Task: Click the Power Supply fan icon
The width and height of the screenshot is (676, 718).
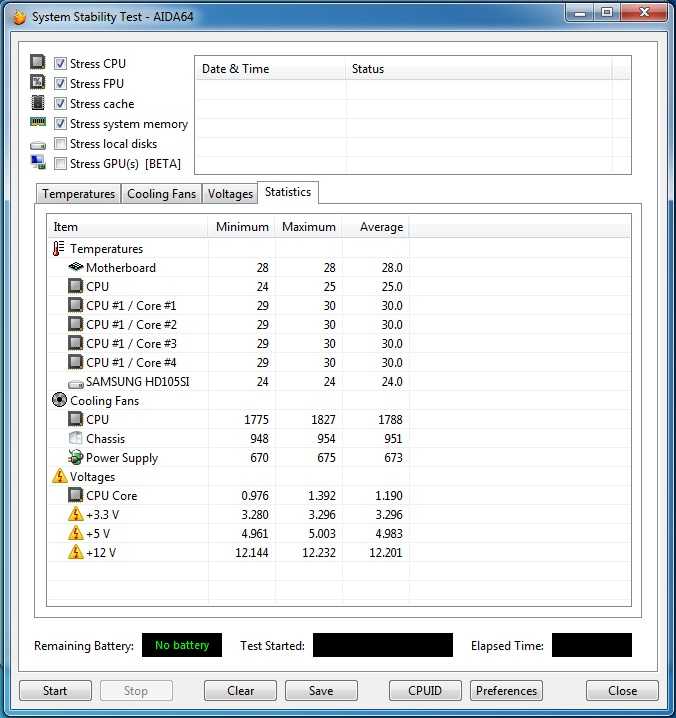Action: point(76,457)
